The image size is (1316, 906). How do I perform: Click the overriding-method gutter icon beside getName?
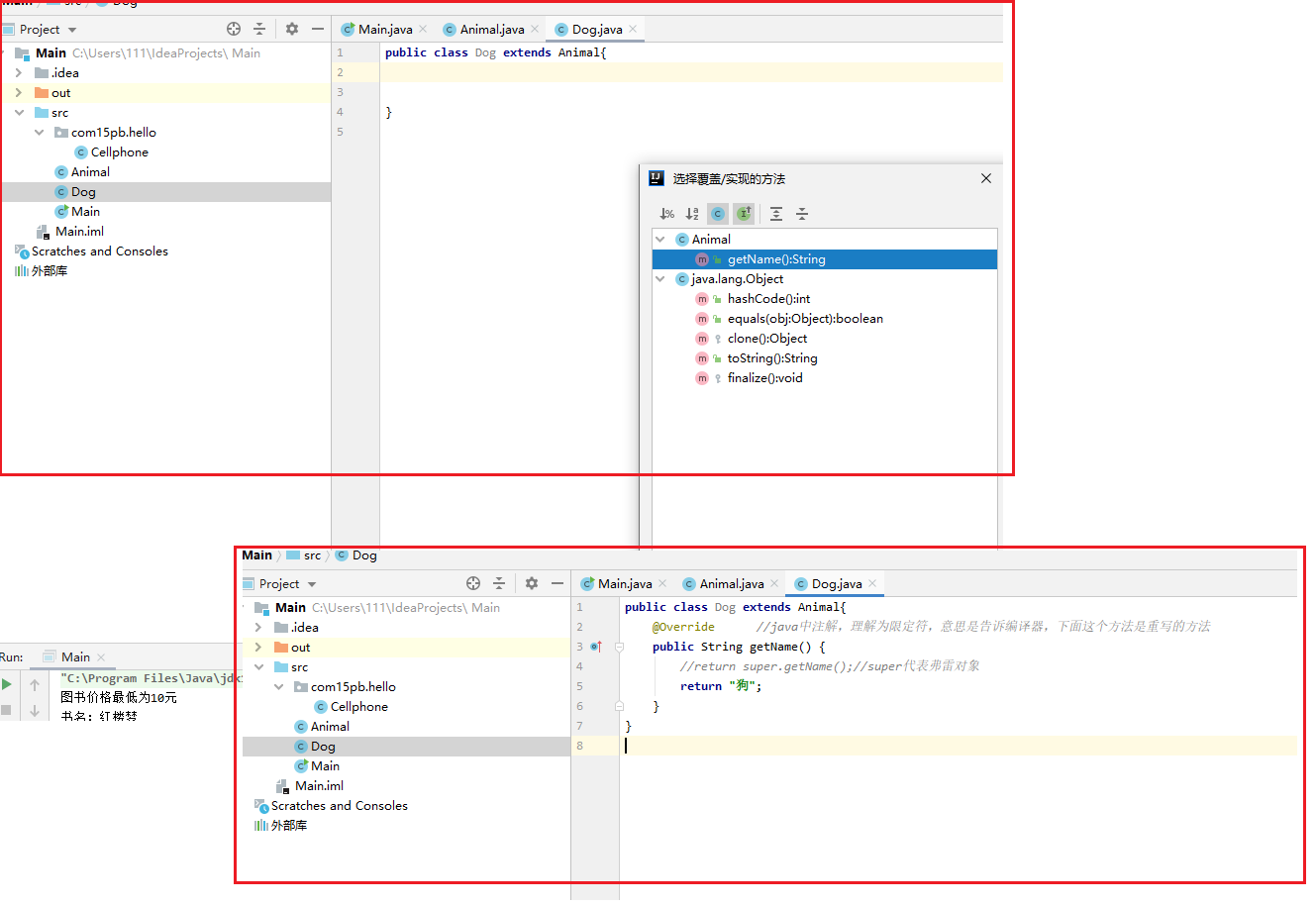(596, 647)
